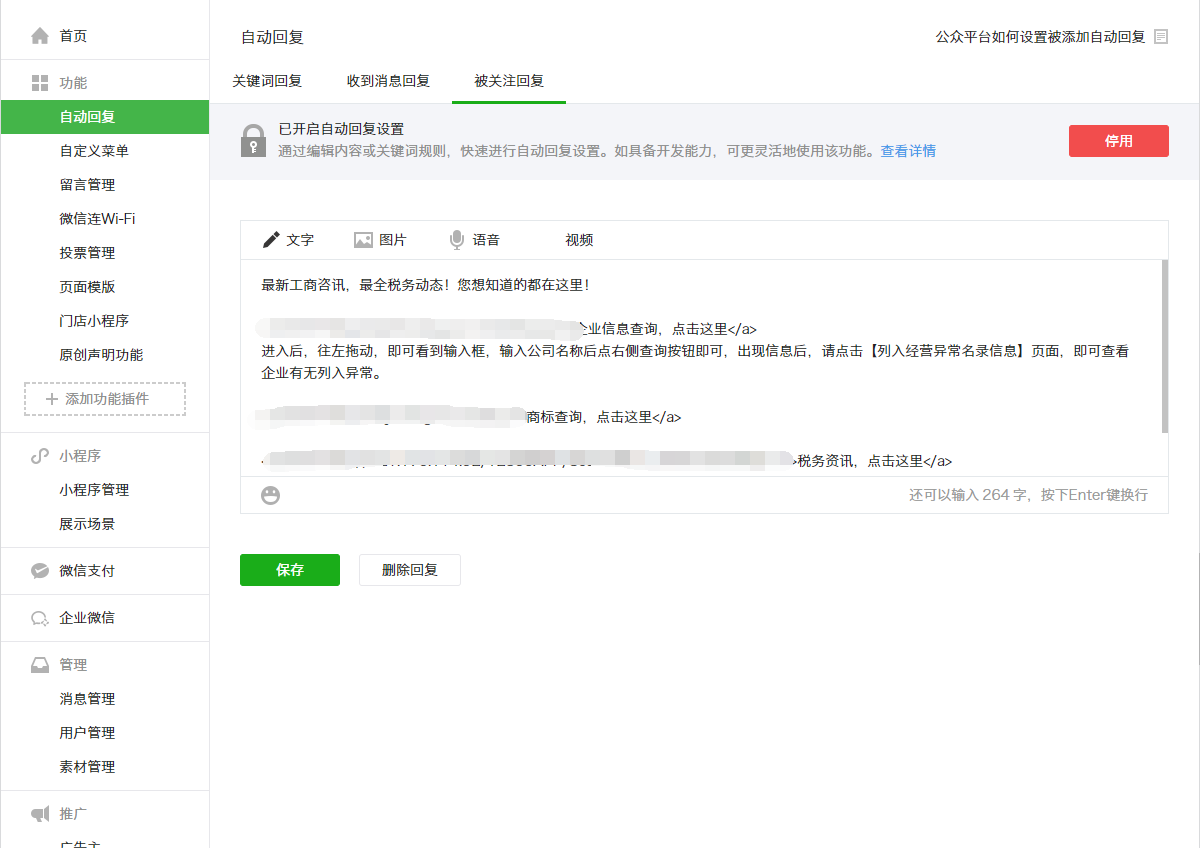The image size is (1200, 848).
Task: Open 消息管理 in the sidebar
Action: tap(87, 699)
